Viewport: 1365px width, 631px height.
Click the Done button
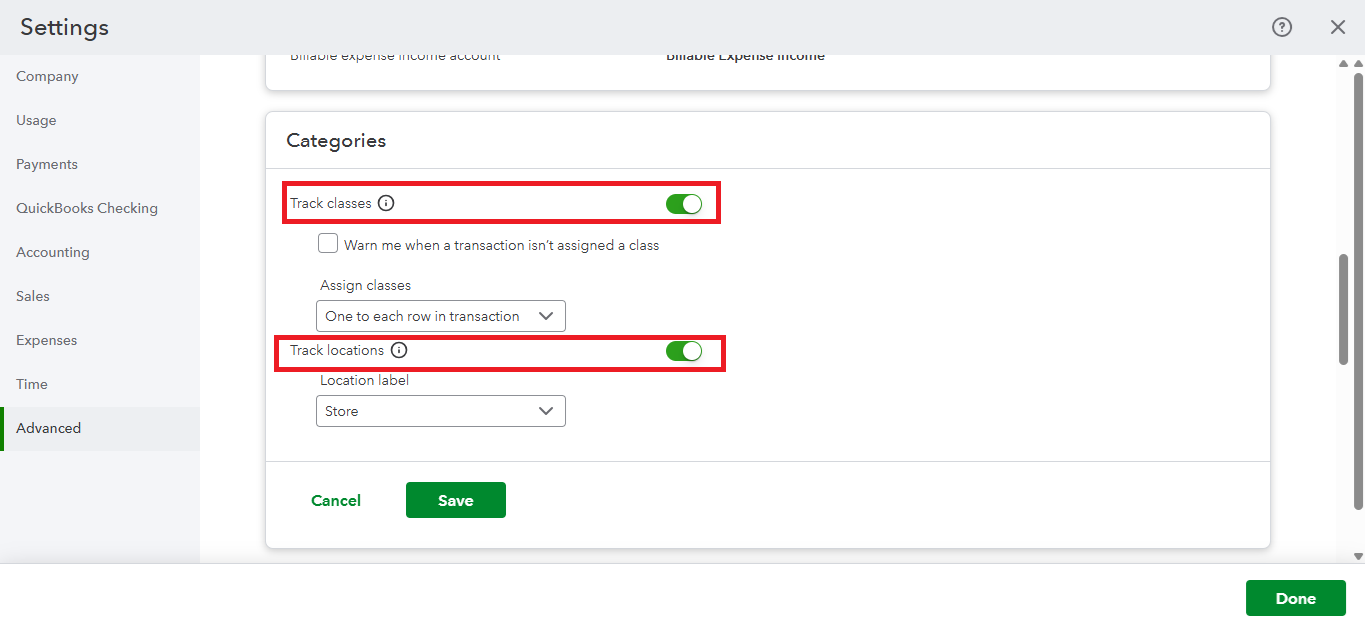(1295, 598)
